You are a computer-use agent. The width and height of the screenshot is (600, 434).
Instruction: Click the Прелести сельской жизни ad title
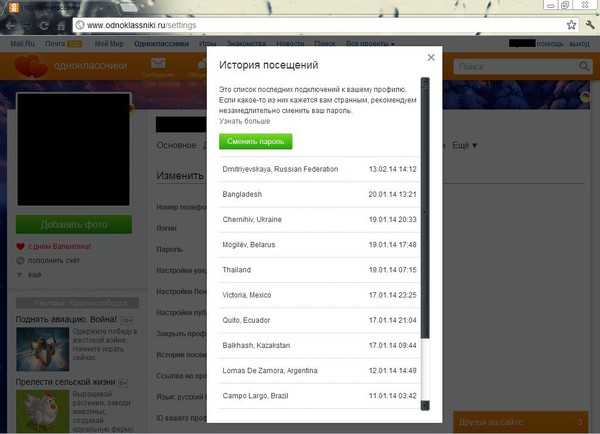[65, 382]
